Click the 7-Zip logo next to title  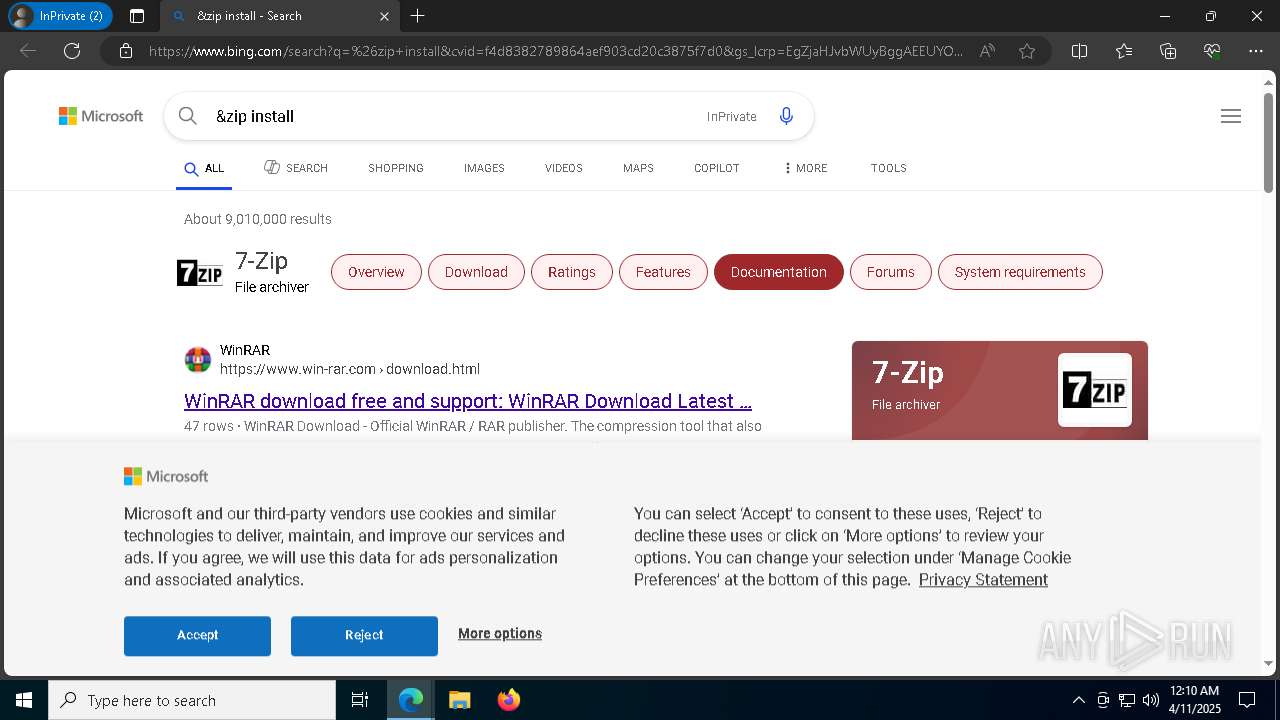click(200, 272)
